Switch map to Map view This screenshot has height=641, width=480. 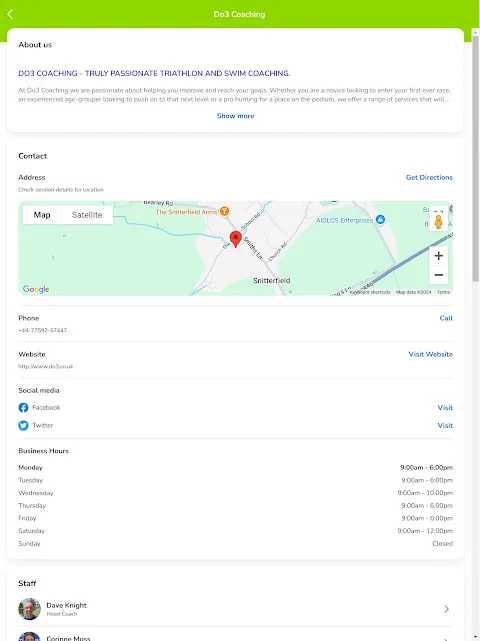click(x=42, y=215)
